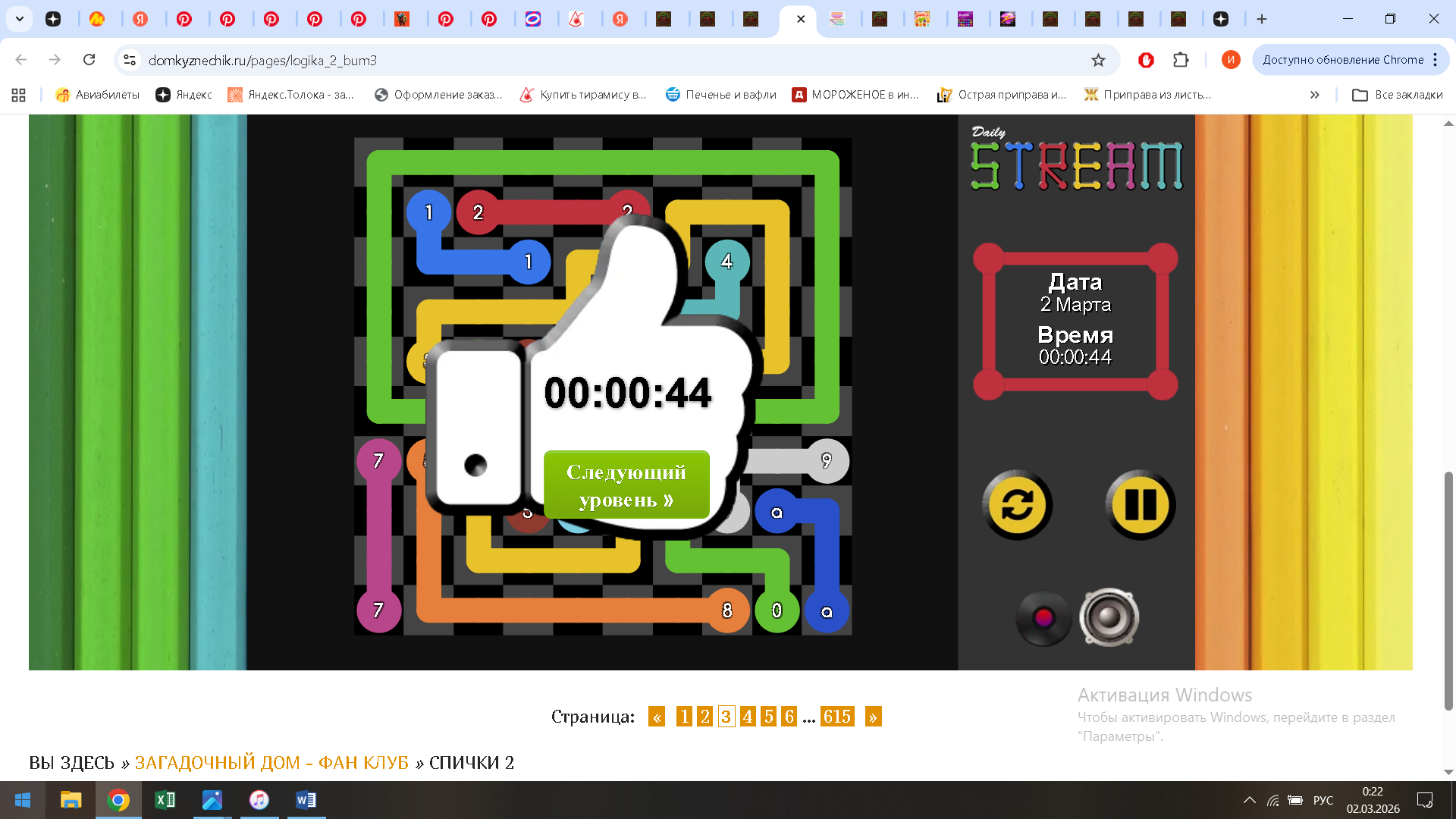Click the Авиабилеты bookmark

[x=98, y=95]
